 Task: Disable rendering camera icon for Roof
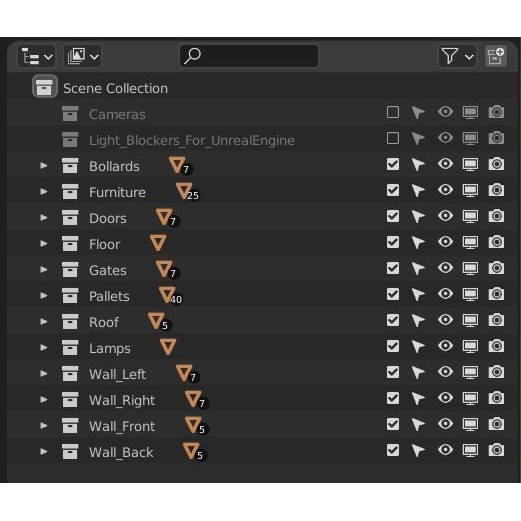click(x=496, y=320)
